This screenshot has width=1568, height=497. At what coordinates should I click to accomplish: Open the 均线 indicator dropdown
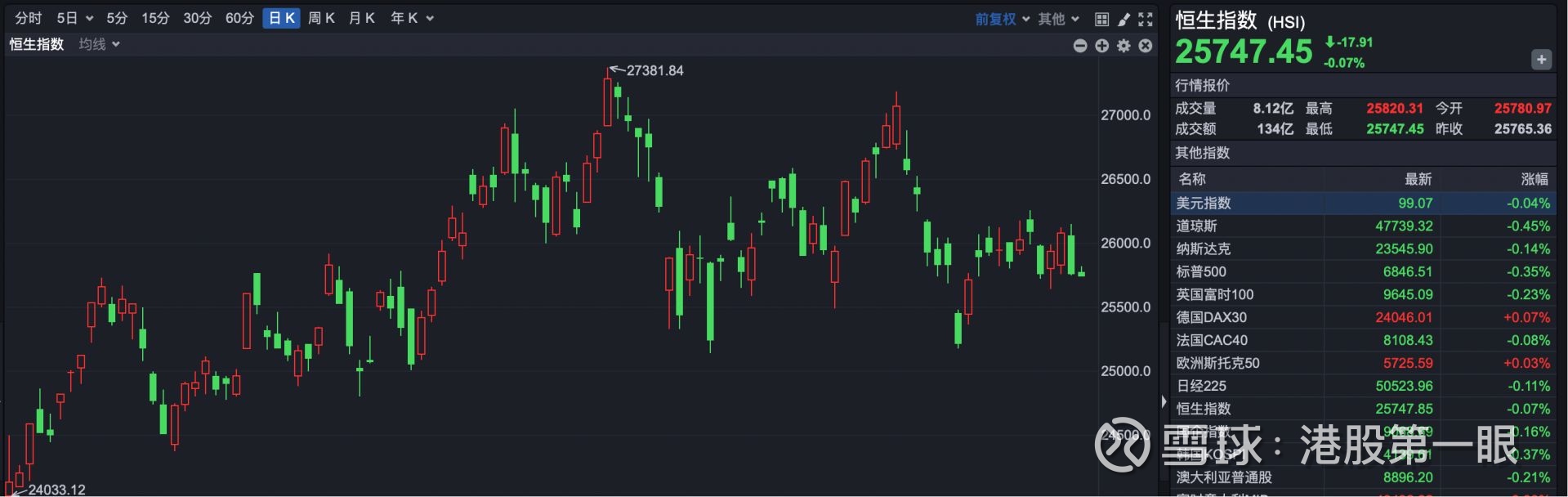(99, 44)
